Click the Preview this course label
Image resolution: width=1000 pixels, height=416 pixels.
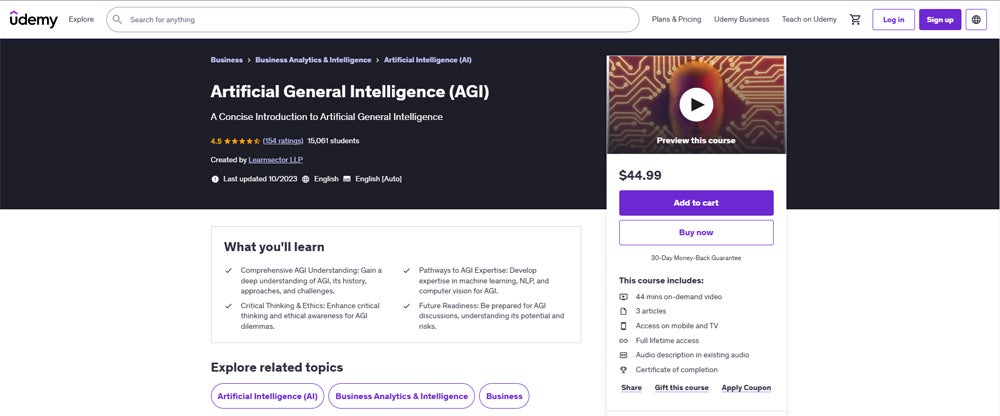[696, 140]
